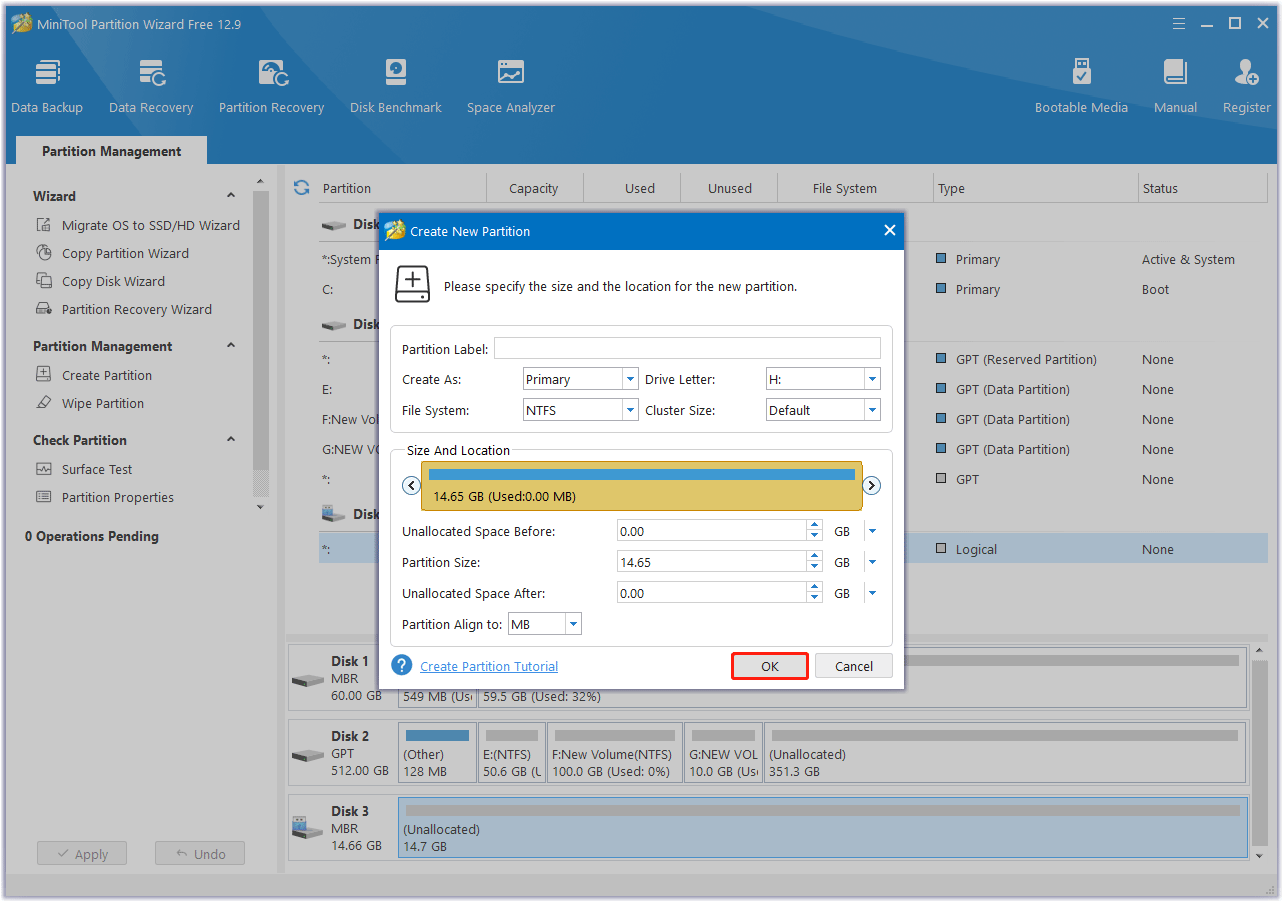Click the Undo button
This screenshot has height=903, width=1283.
(200, 854)
